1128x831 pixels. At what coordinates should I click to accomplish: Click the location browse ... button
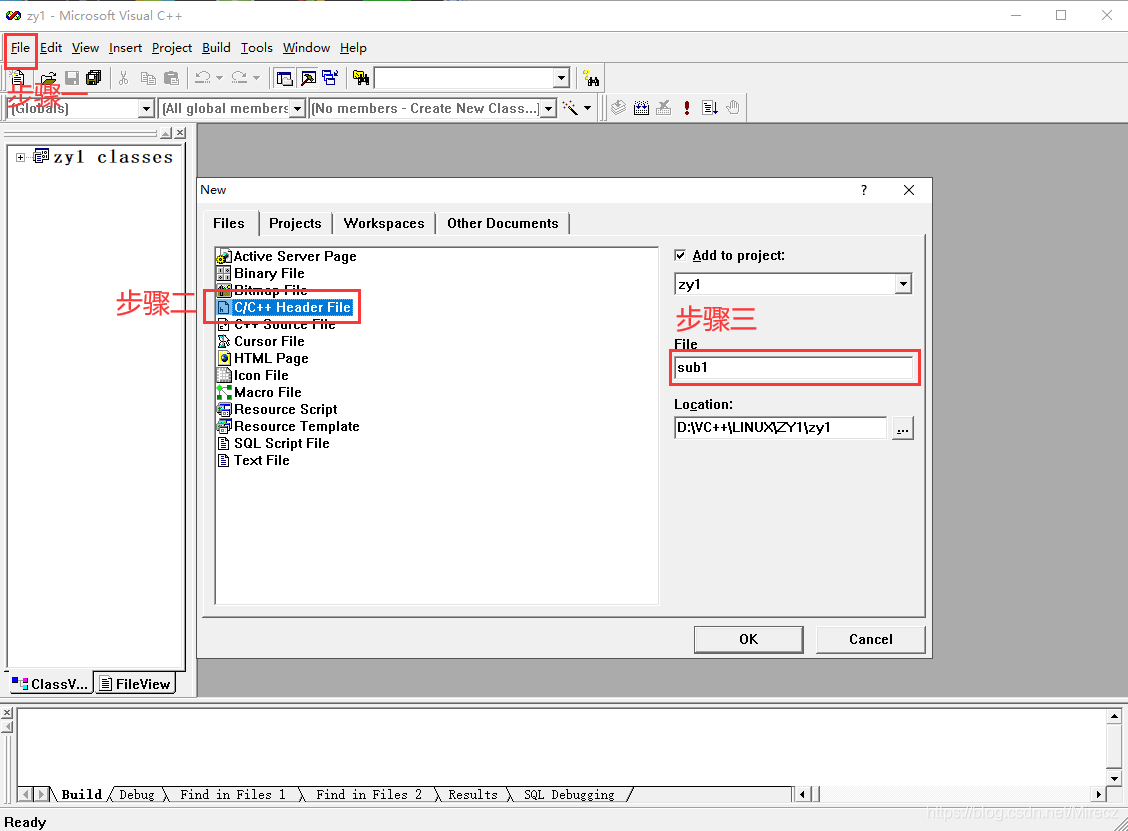(x=903, y=428)
